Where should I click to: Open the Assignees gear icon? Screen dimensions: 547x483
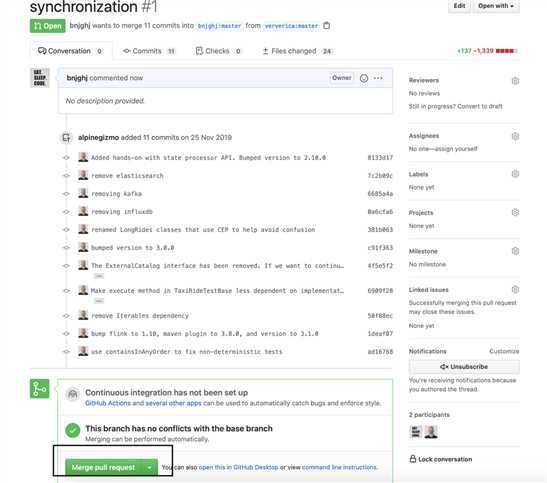click(x=515, y=136)
